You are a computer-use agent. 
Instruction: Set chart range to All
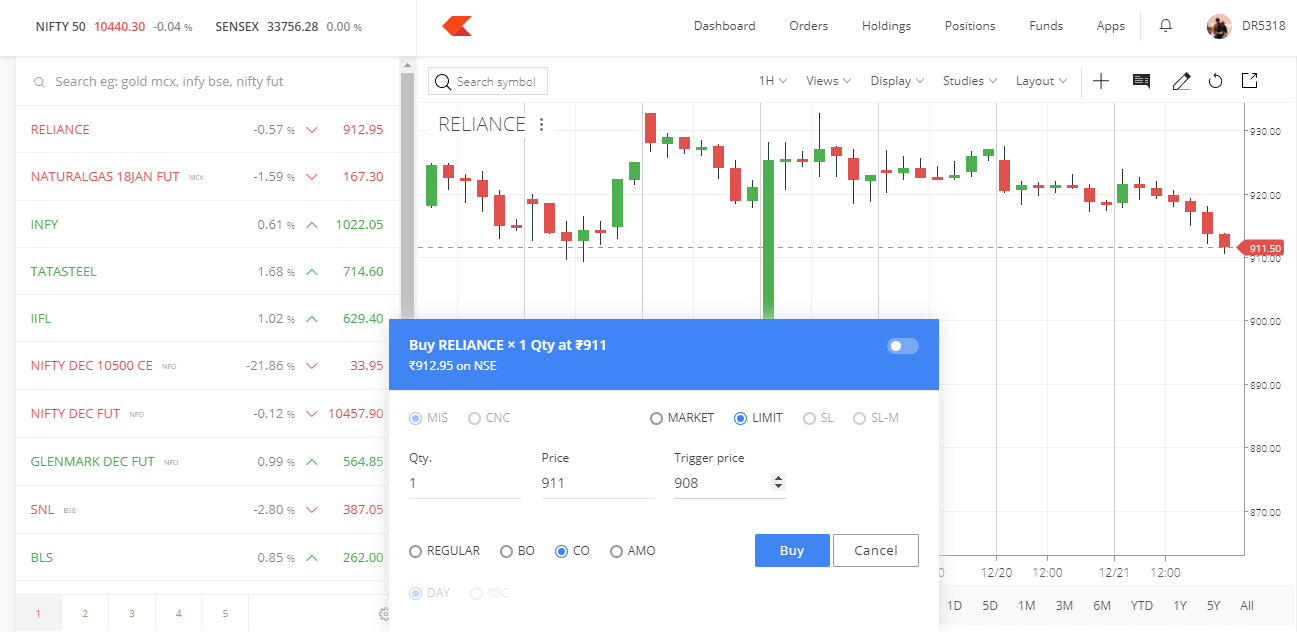tap(1247, 606)
